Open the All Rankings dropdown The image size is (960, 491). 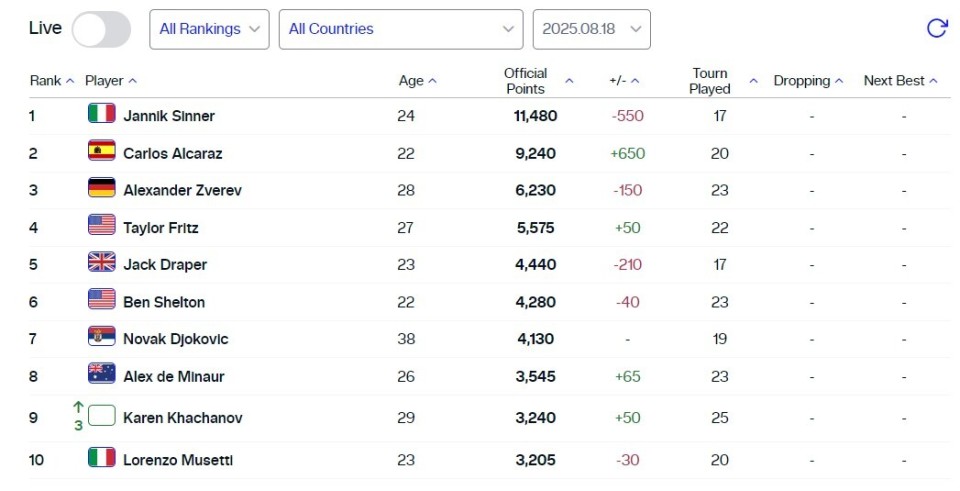point(209,29)
